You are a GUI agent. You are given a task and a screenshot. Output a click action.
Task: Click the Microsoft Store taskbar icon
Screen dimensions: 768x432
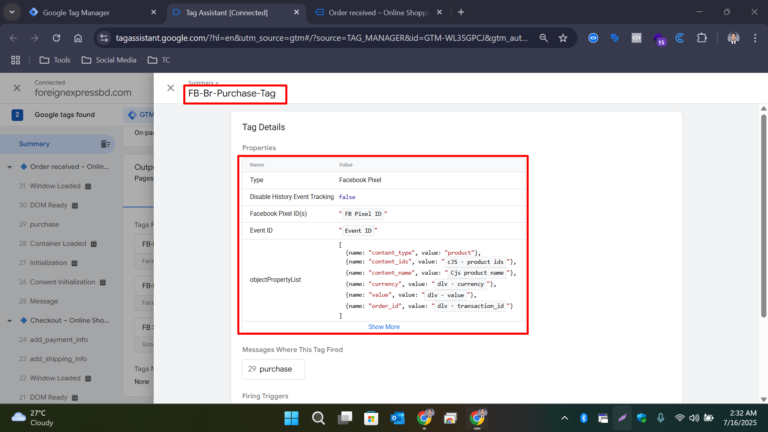coord(370,417)
